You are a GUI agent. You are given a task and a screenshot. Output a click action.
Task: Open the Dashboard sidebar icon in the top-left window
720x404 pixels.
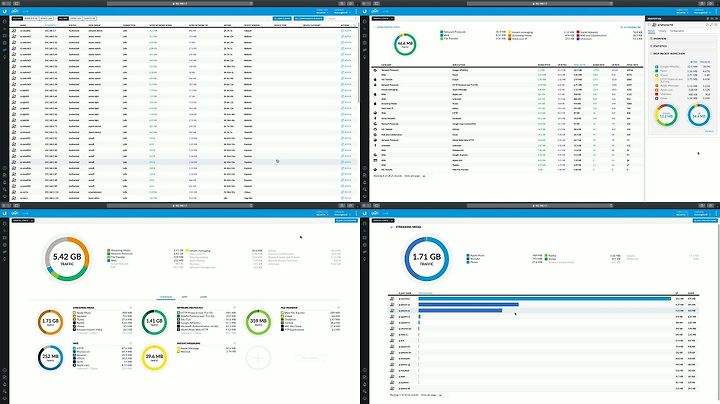pos(5,22)
